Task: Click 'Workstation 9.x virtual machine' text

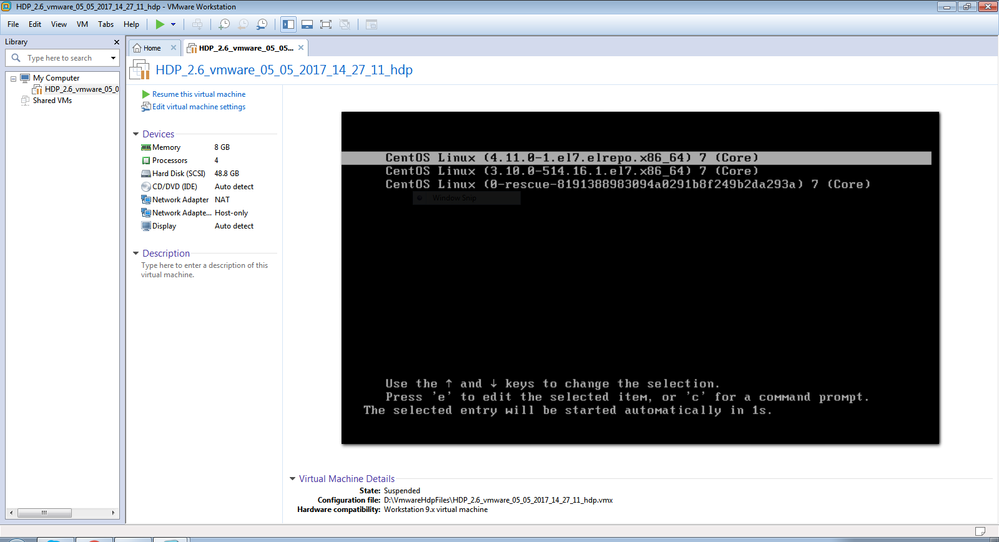Action: tap(436, 510)
